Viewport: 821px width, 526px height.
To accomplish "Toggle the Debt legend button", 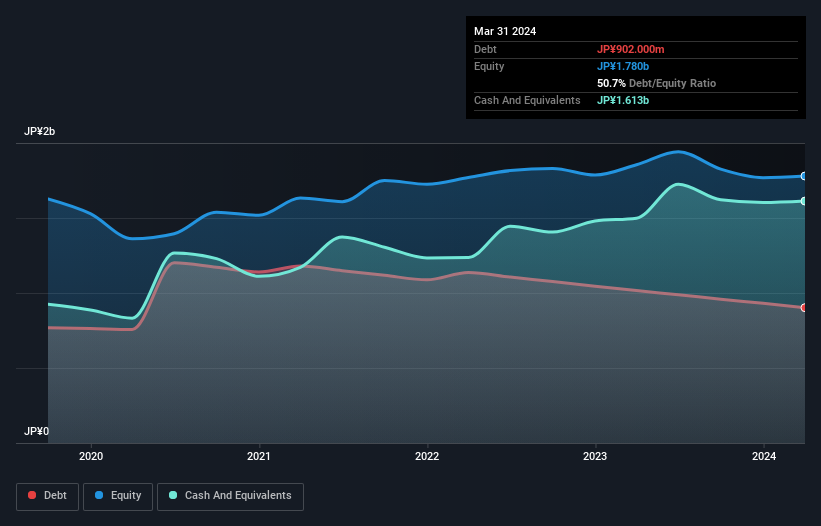I will (x=48, y=496).
